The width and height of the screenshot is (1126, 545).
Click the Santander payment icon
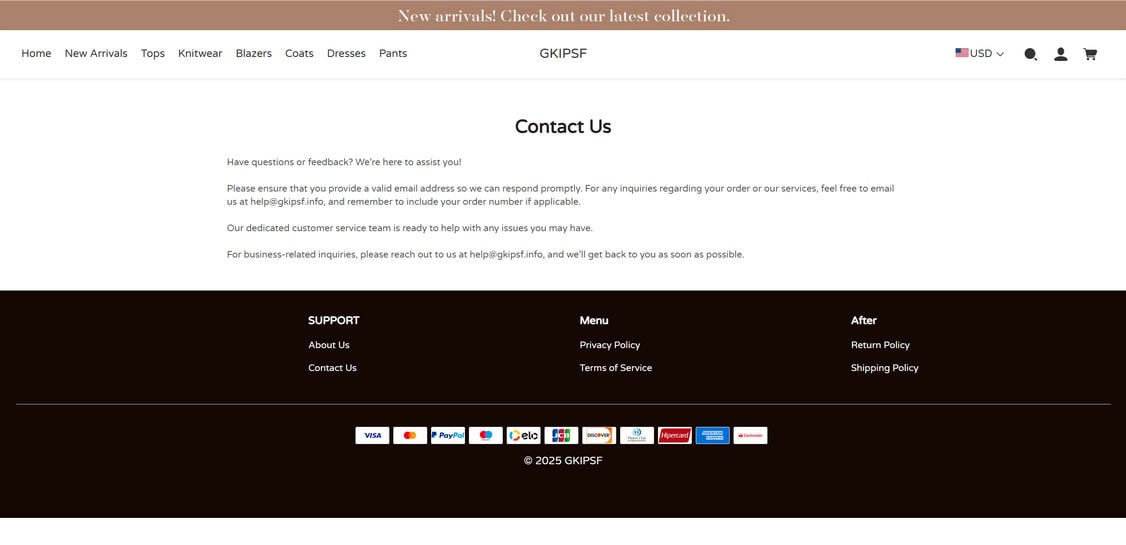click(x=750, y=435)
